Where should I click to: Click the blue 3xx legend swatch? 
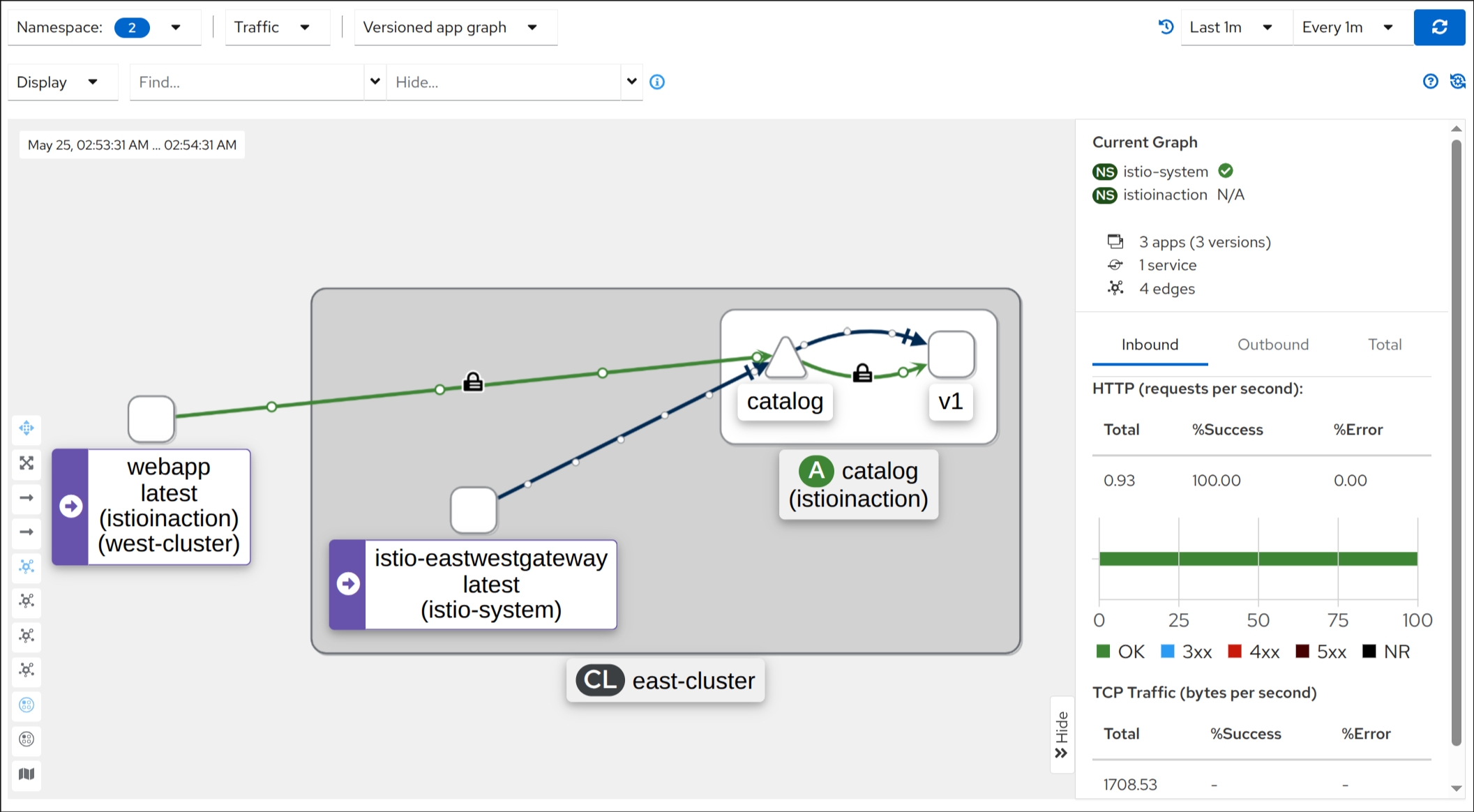(x=1168, y=652)
